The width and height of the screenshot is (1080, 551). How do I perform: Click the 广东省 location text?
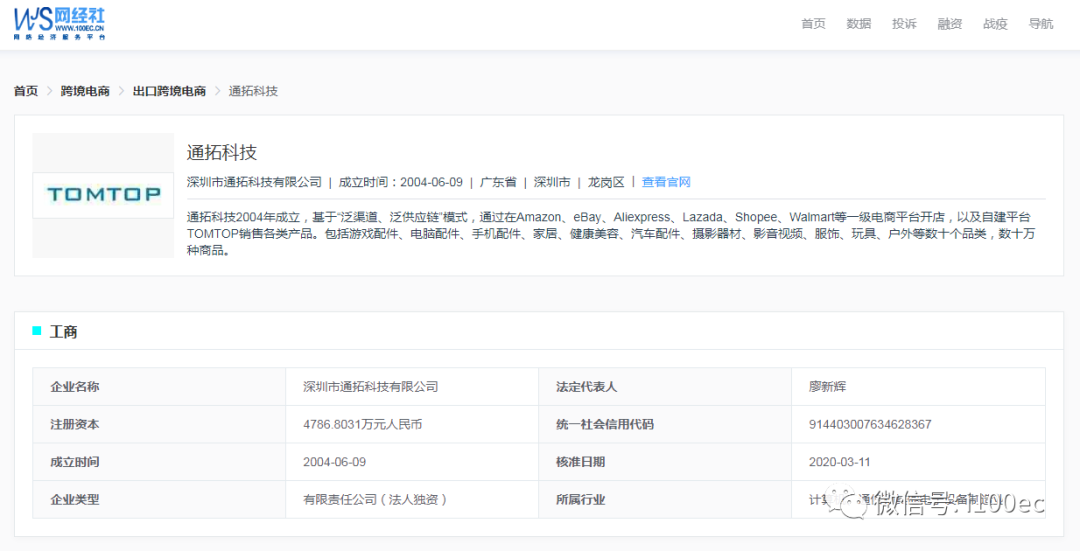[498, 182]
